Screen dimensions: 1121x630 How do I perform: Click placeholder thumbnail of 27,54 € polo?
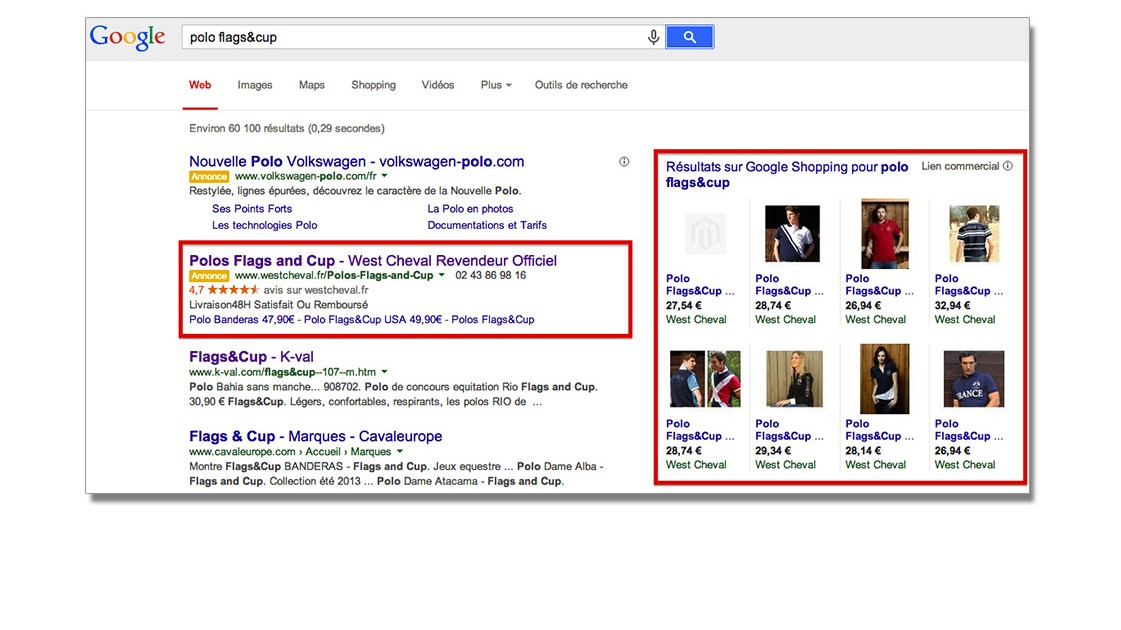pos(705,233)
